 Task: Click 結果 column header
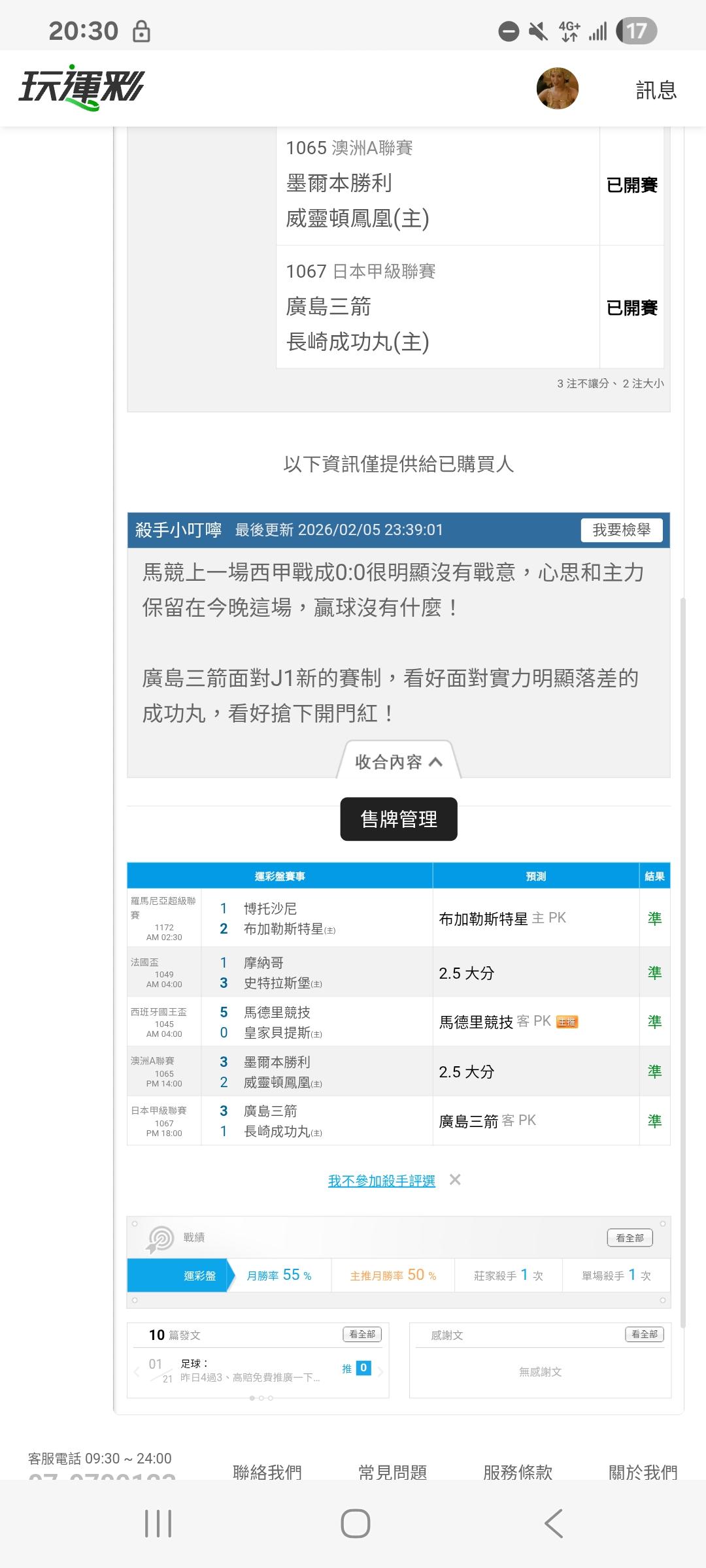tap(654, 876)
